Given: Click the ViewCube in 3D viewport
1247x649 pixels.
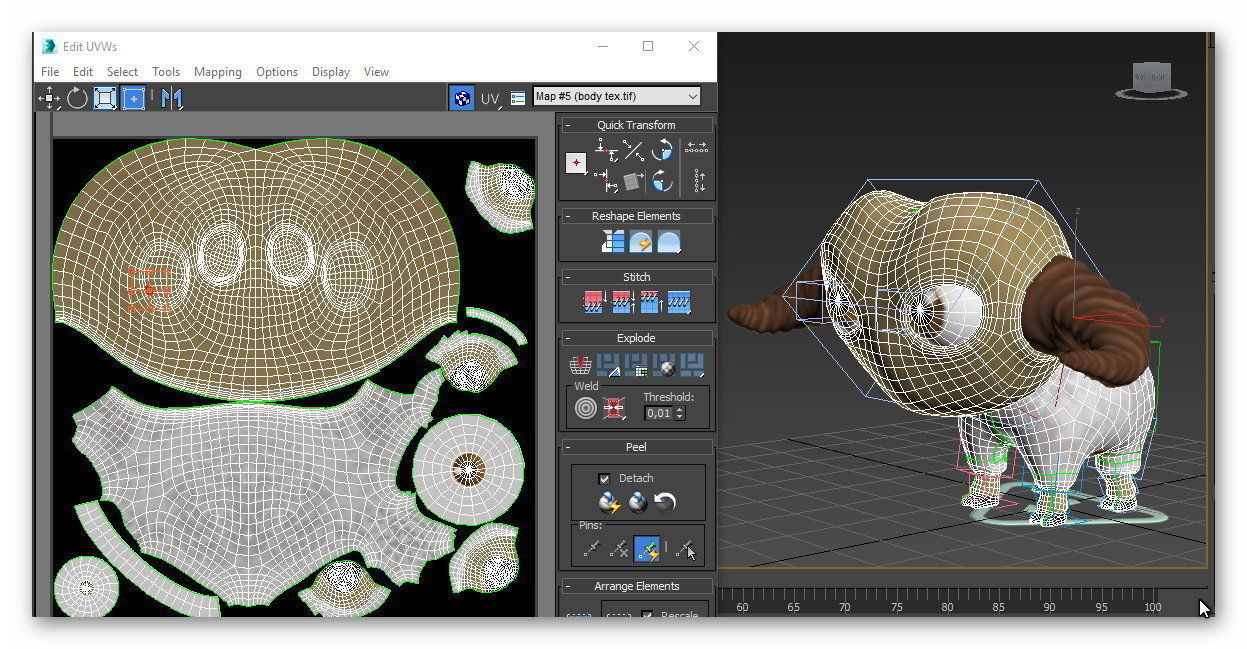Looking at the screenshot, I should tap(1151, 80).
